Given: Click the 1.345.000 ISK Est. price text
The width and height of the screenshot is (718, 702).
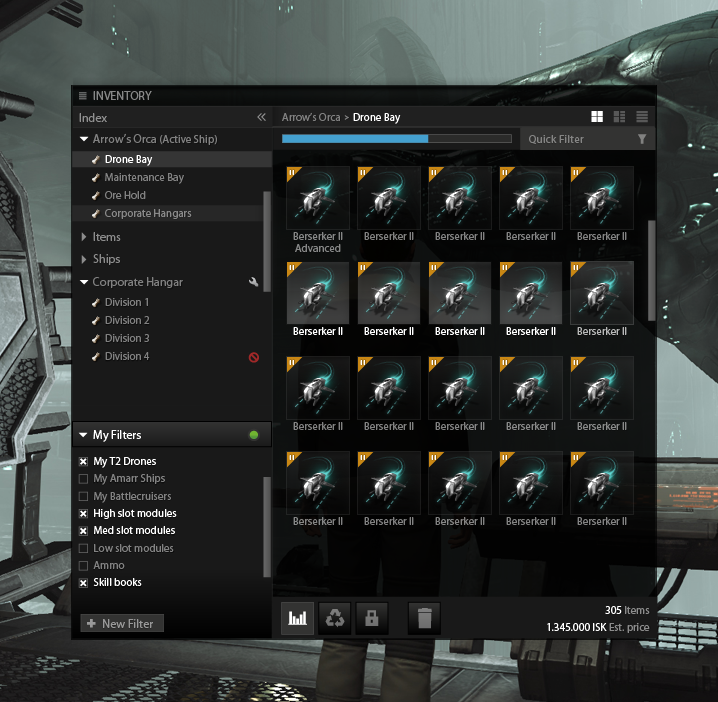Looking at the screenshot, I should pos(598,627).
